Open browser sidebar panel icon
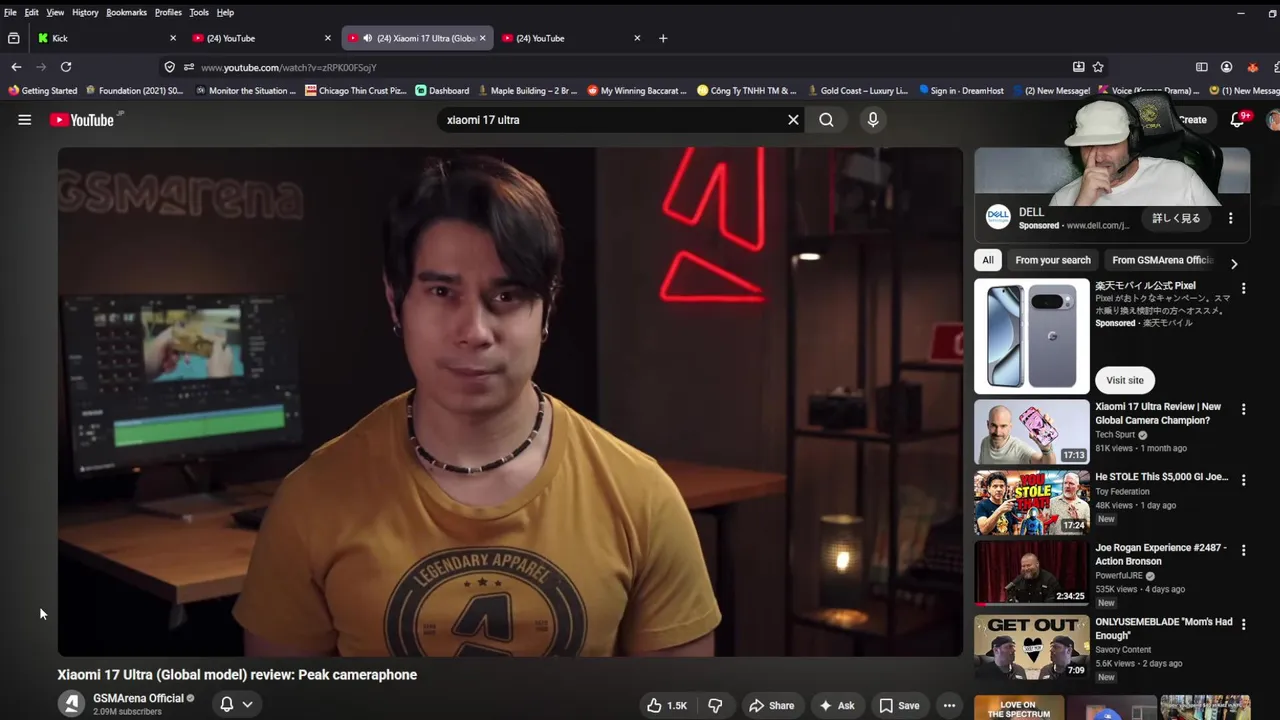This screenshot has width=1280, height=720. tap(1202, 67)
